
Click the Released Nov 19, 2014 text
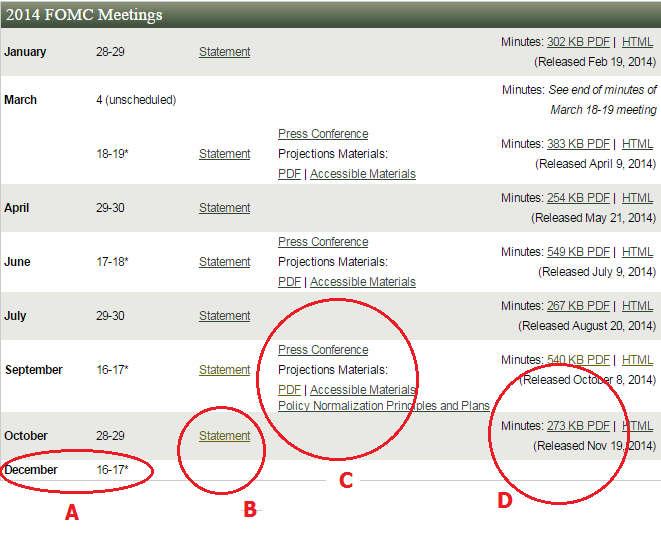coord(595,445)
